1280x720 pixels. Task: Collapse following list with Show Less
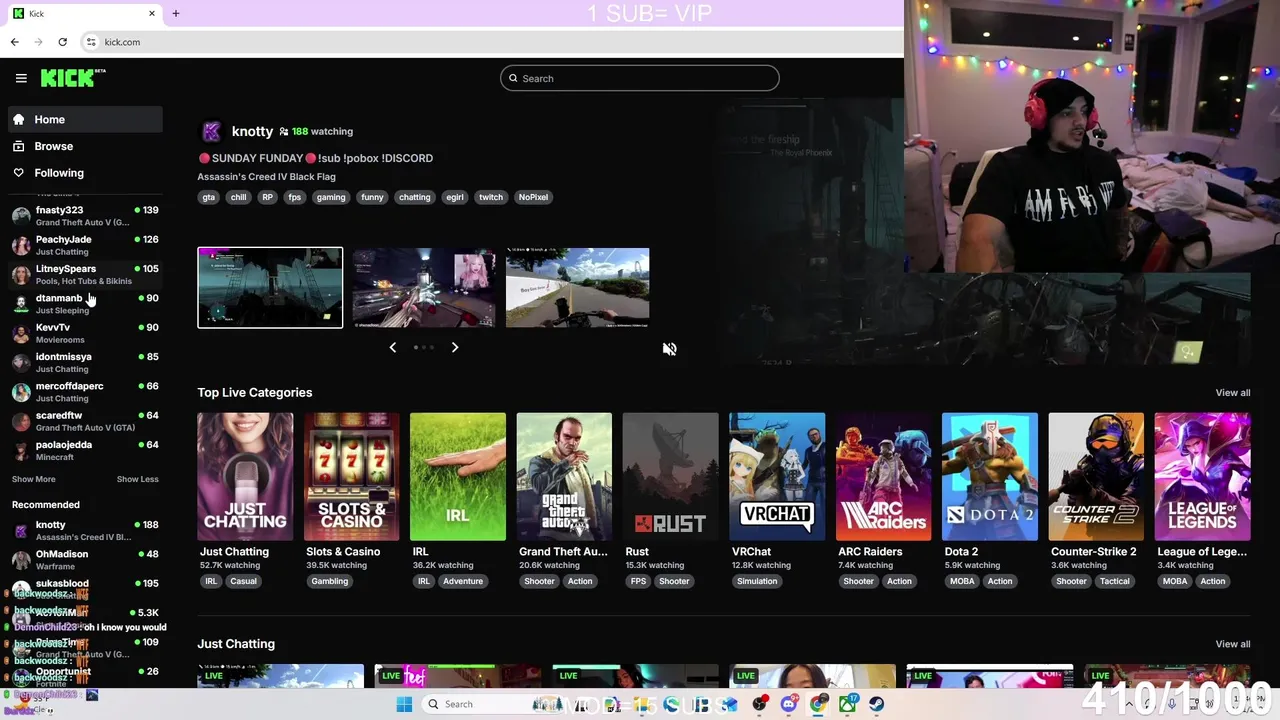137,479
